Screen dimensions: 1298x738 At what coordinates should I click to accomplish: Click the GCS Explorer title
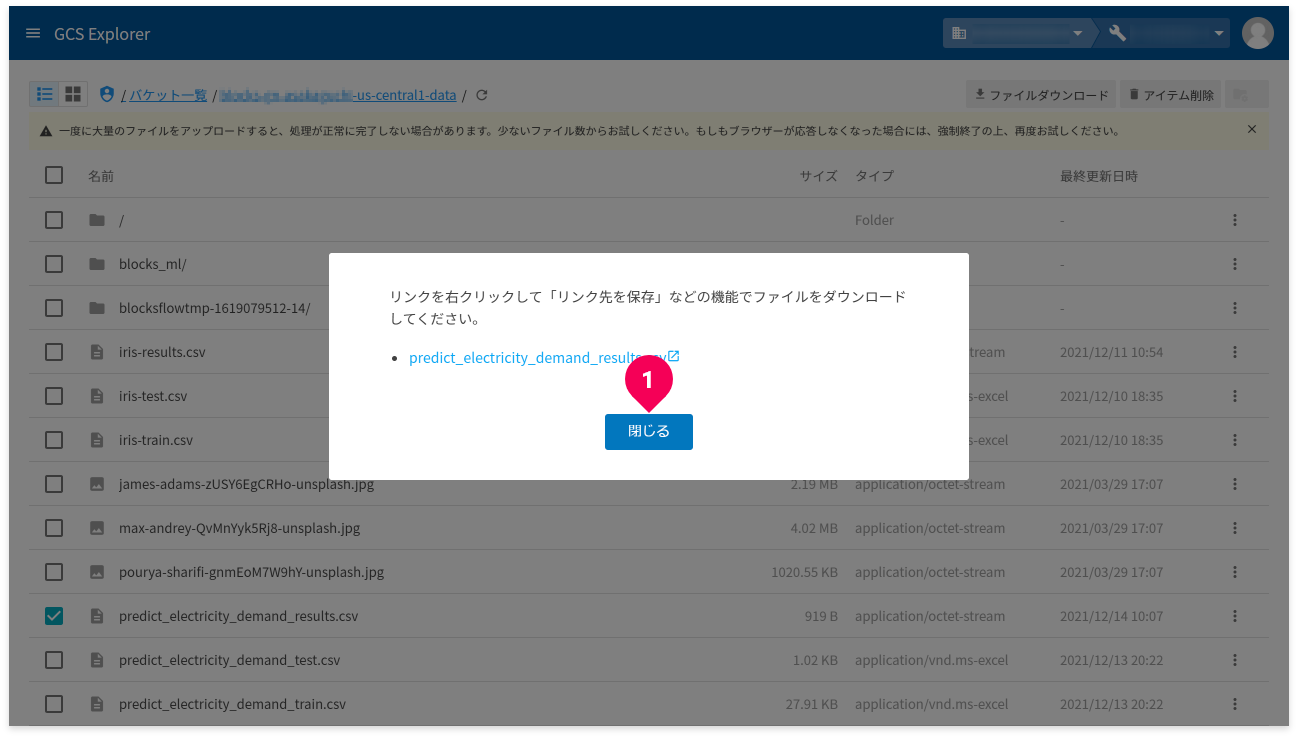tap(102, 34)
